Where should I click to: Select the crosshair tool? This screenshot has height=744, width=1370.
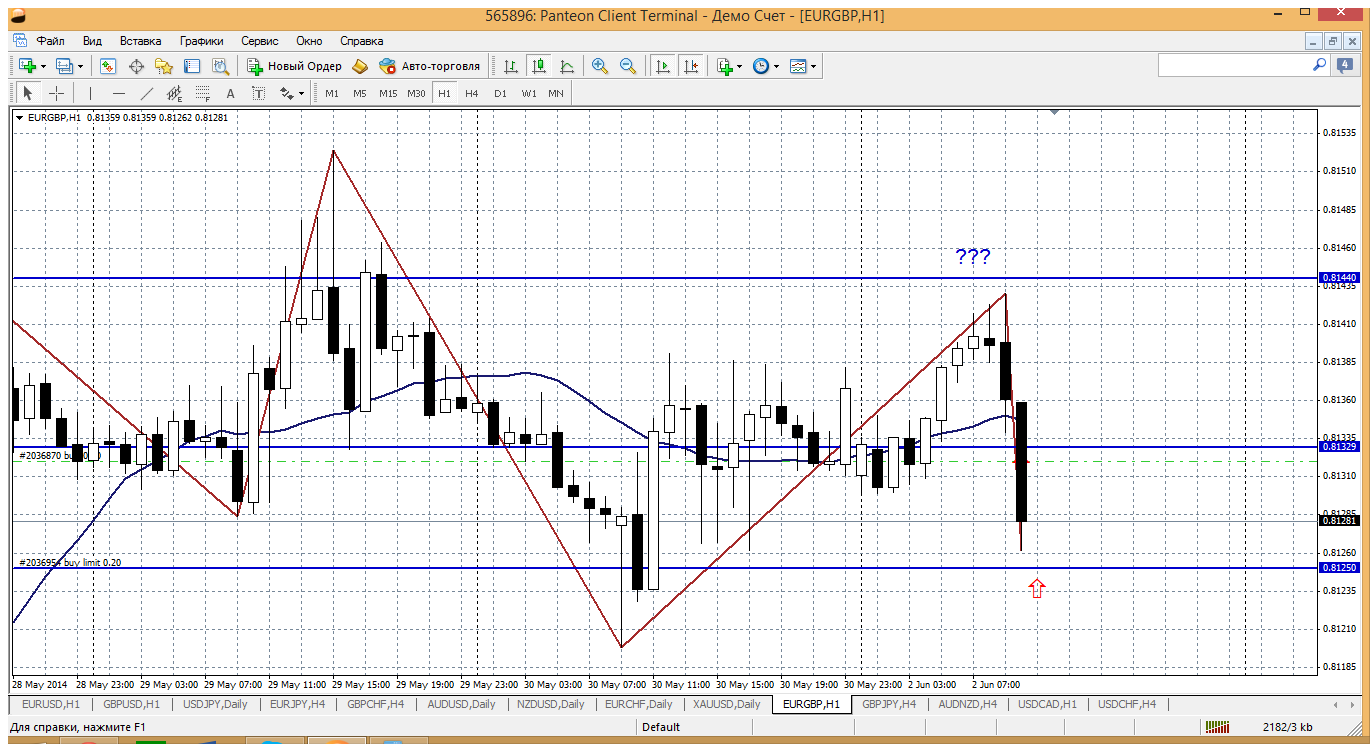point(57,93)
